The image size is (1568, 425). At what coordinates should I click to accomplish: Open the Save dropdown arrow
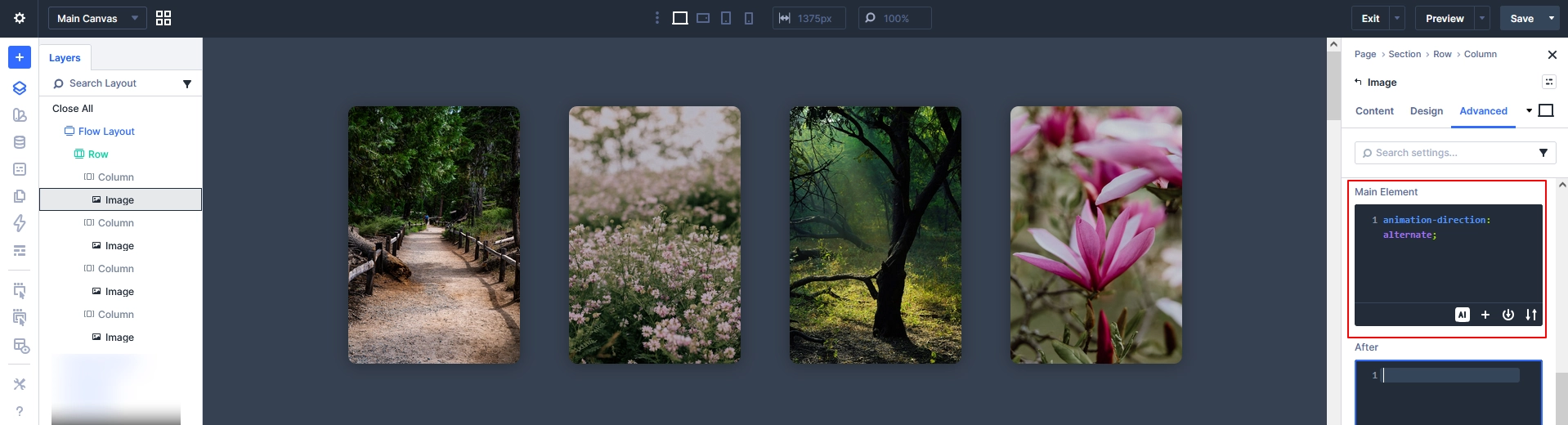coord(1552,18)
